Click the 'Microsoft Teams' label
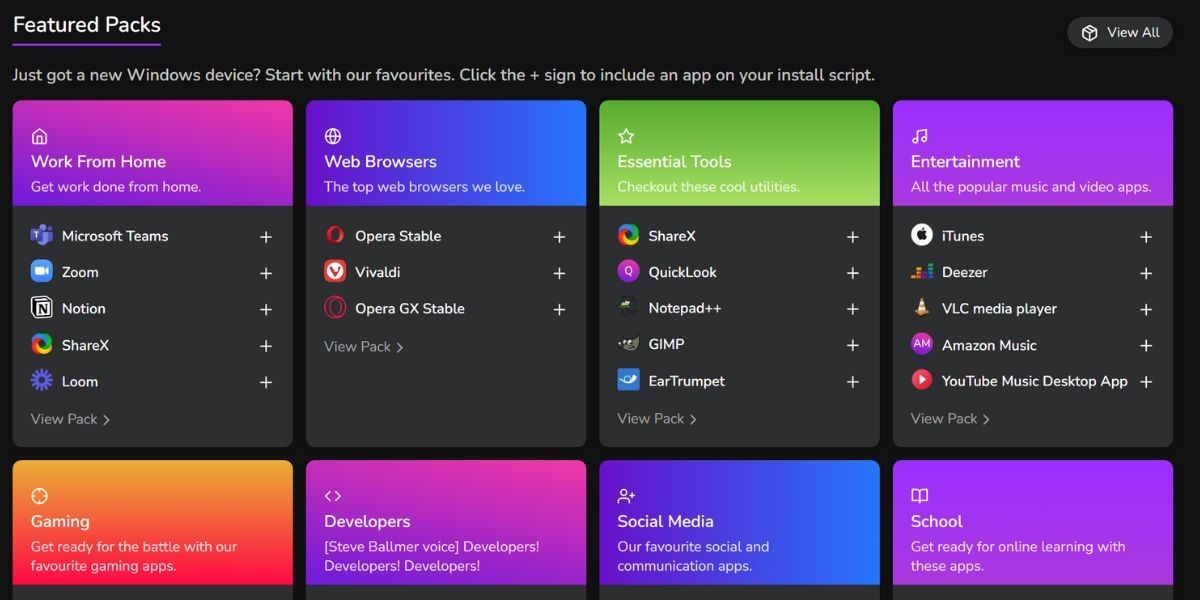Image resolution: width=1200 pixels, height=600 pixels. pyautogui.click(x=115, y=236)
